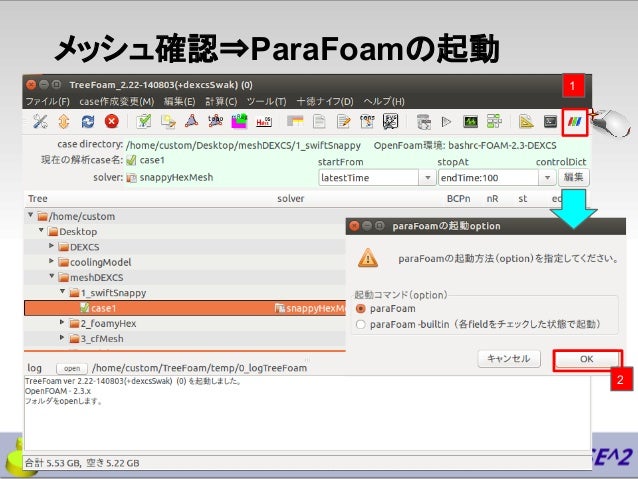Confirm the paraFoam dialog with OK
Screen dimensions: 638x479
[x=587, y=359]
